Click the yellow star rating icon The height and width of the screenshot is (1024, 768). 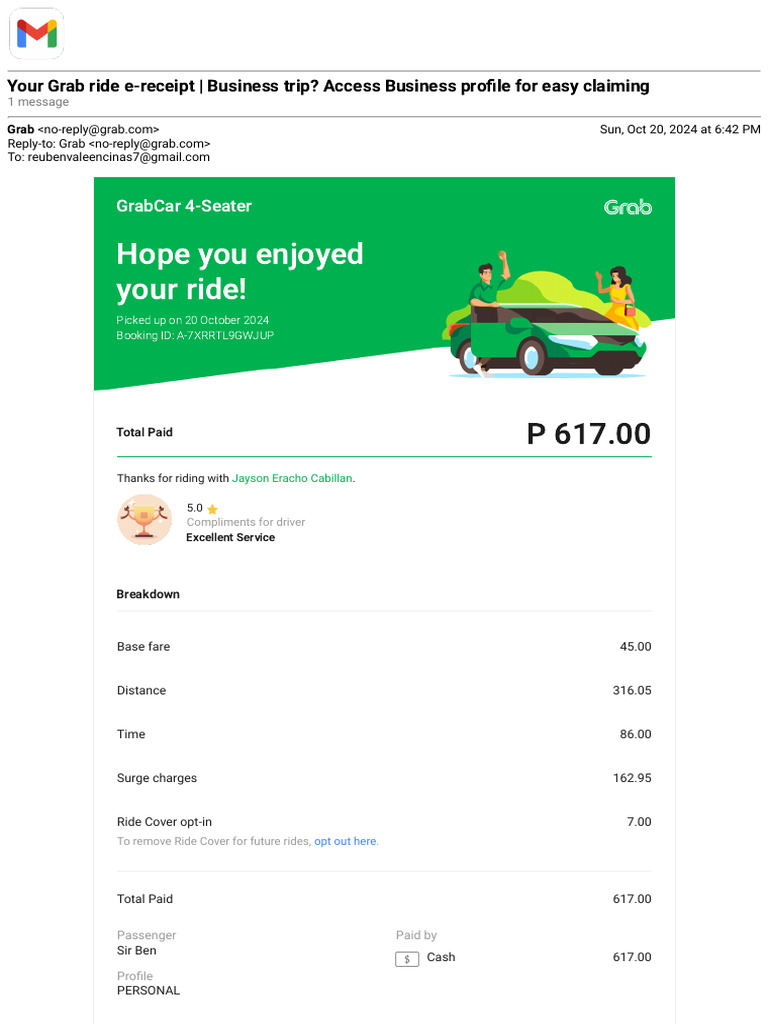pyautogui.click(x=212, y=509)
